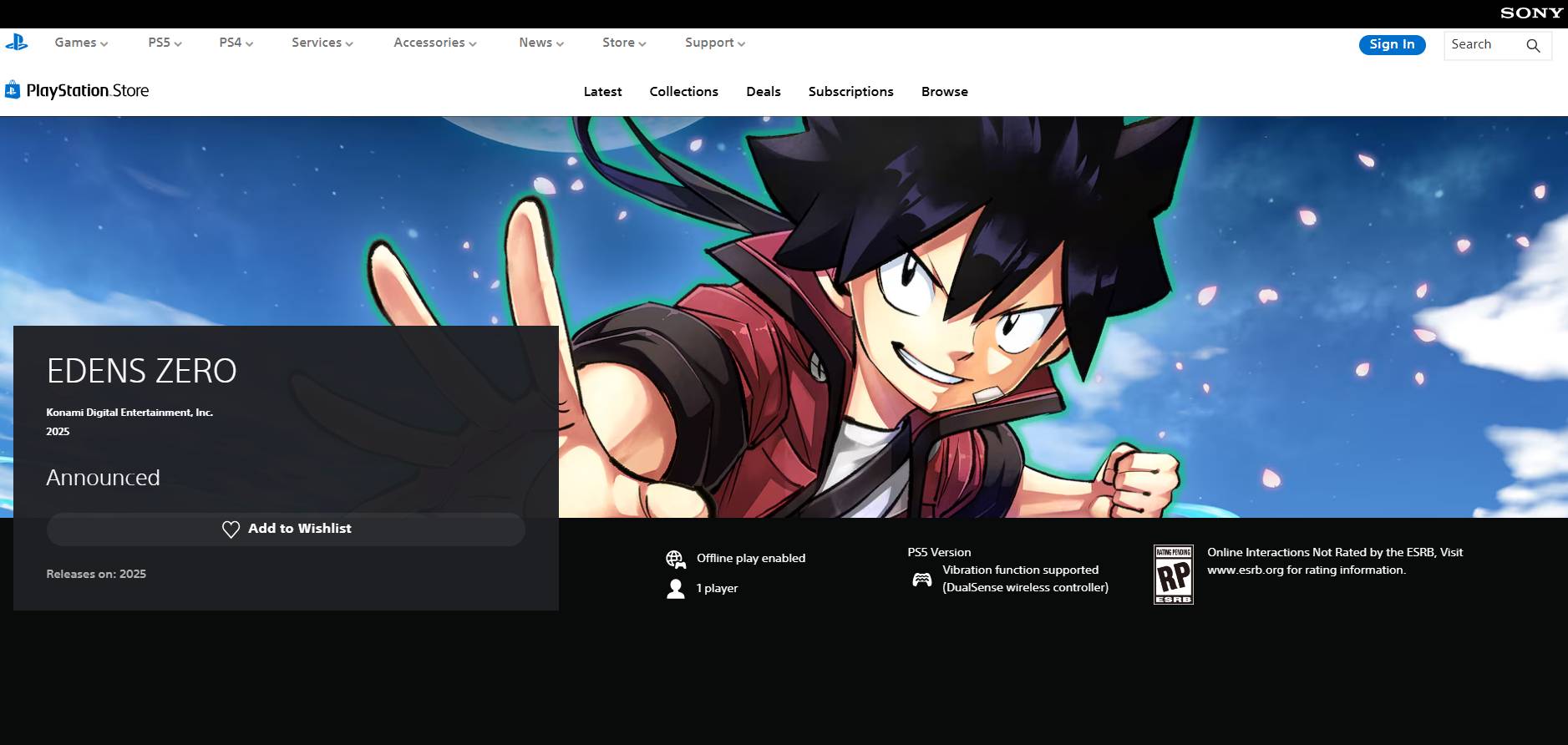Open the Subscriptions tab

pos(850,92)
